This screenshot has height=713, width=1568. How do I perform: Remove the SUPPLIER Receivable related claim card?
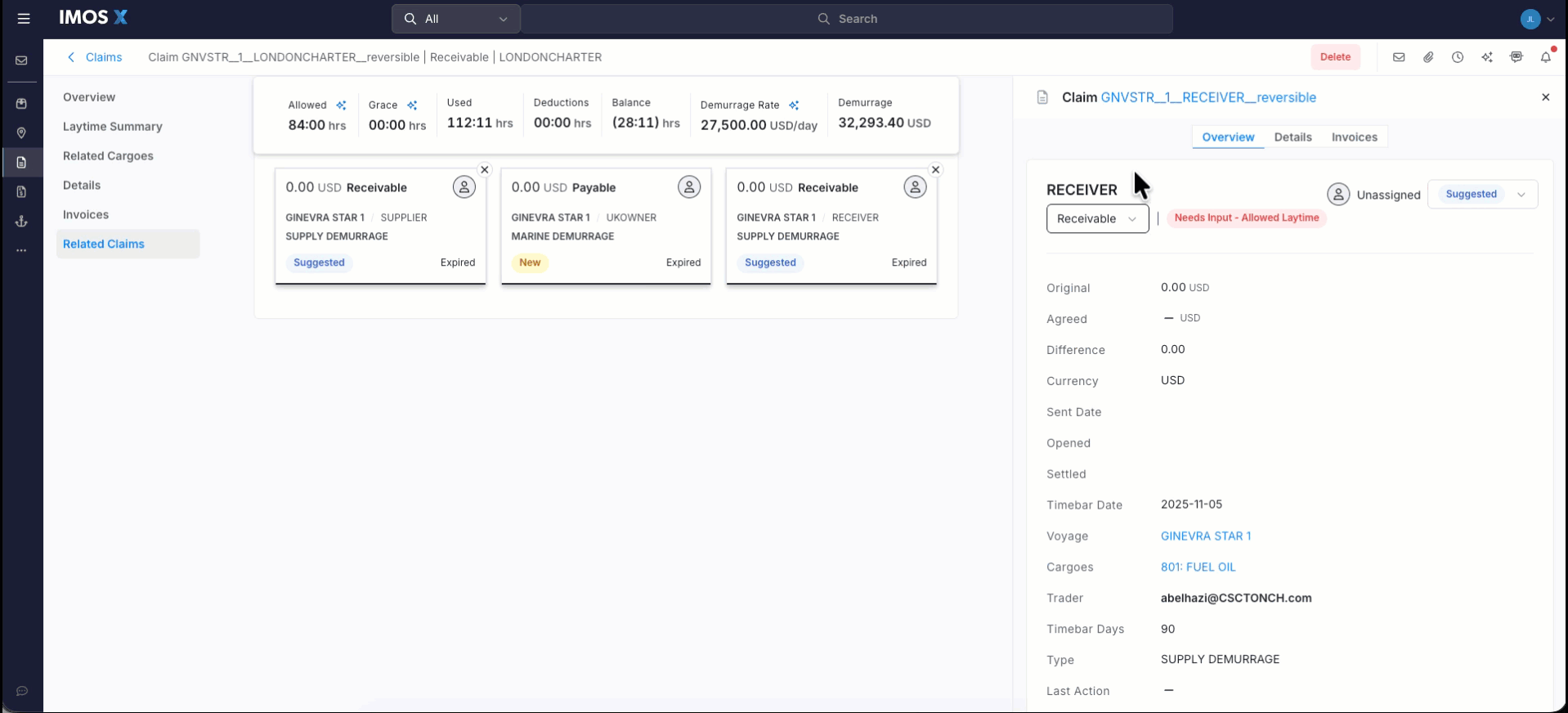[485, 170]
